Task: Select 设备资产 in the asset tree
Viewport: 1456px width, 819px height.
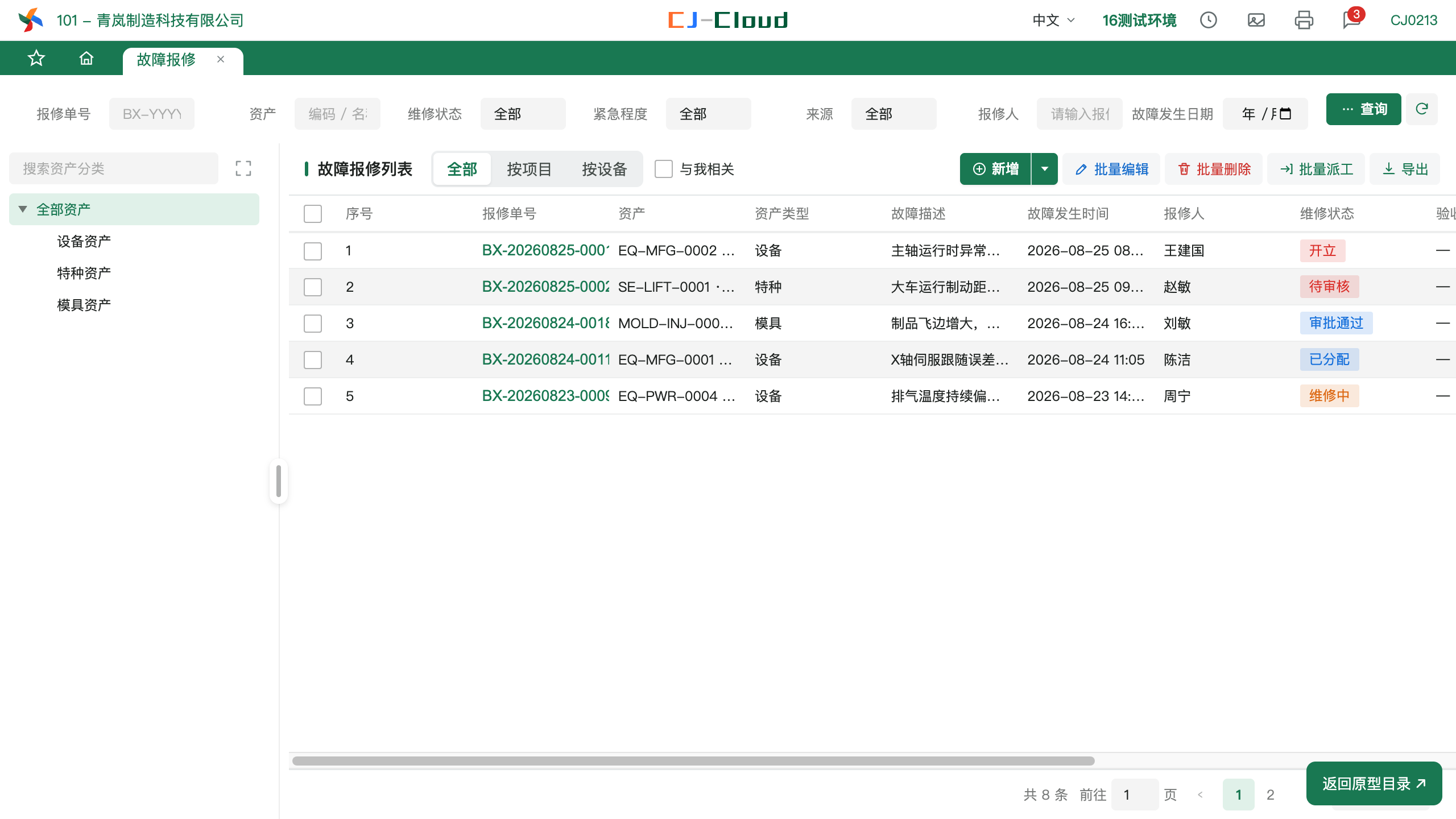Action: coord(84,241)
